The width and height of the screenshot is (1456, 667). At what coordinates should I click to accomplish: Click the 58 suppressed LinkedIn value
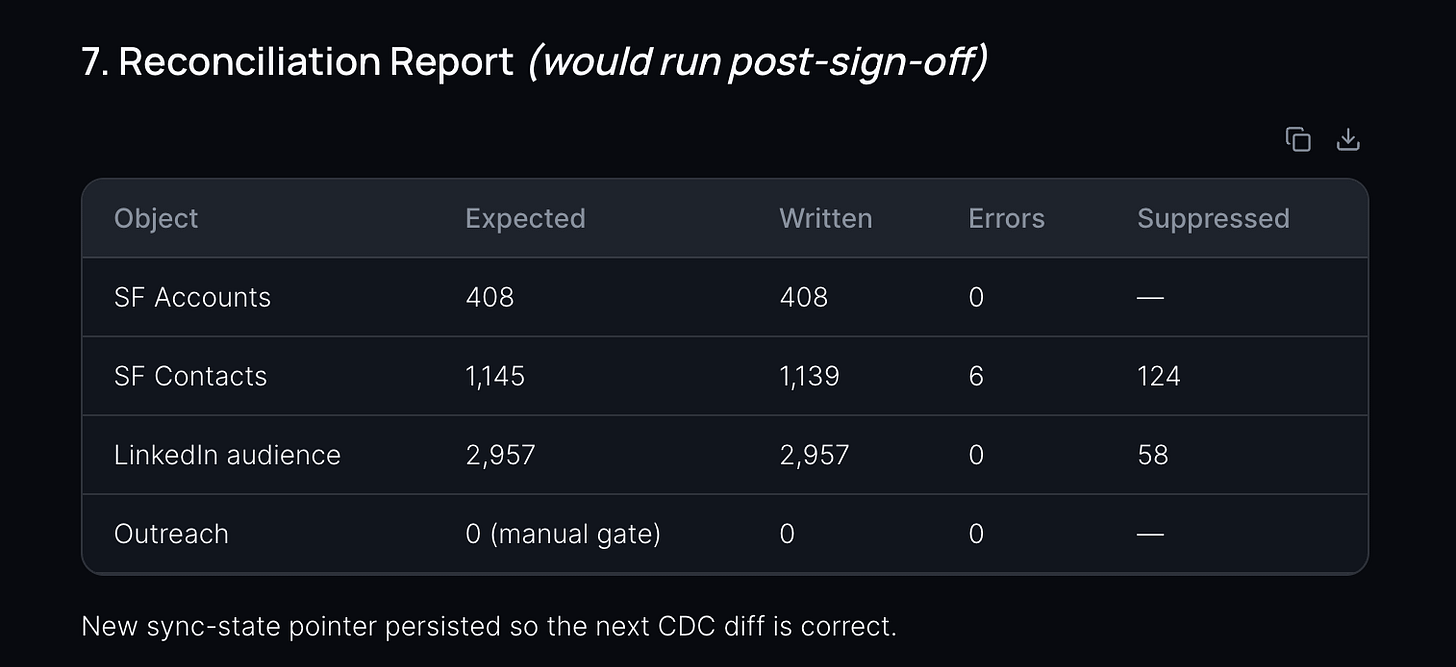click(1152, 455)
